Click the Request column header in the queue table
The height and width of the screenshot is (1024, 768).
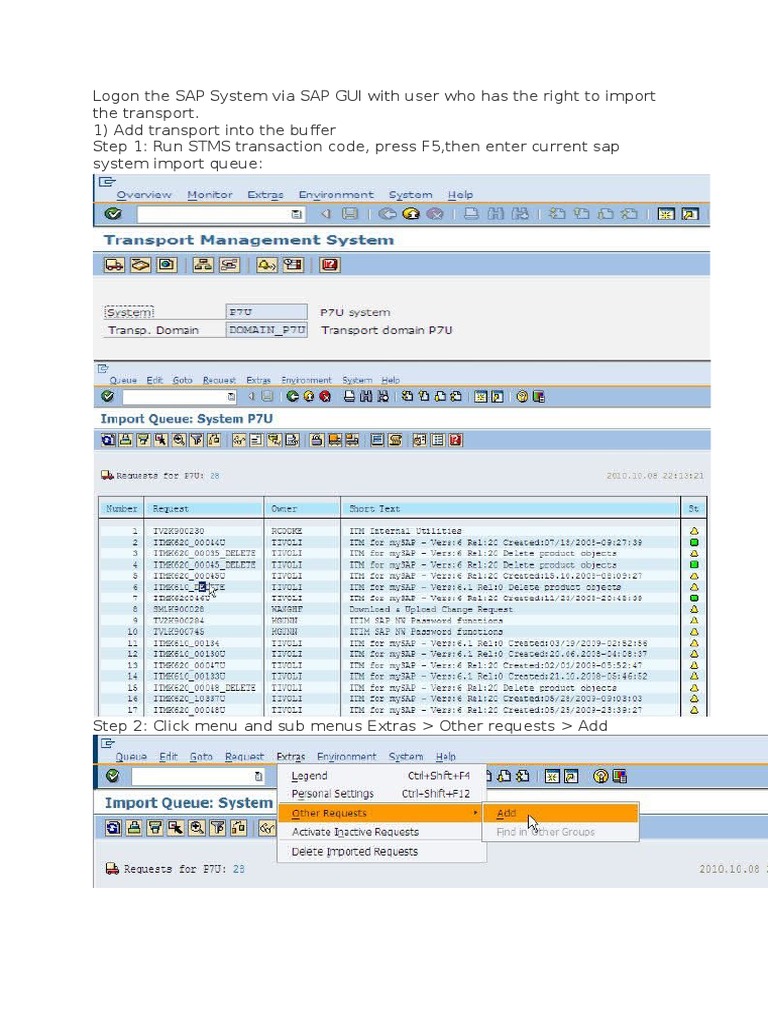coord(171,508)
